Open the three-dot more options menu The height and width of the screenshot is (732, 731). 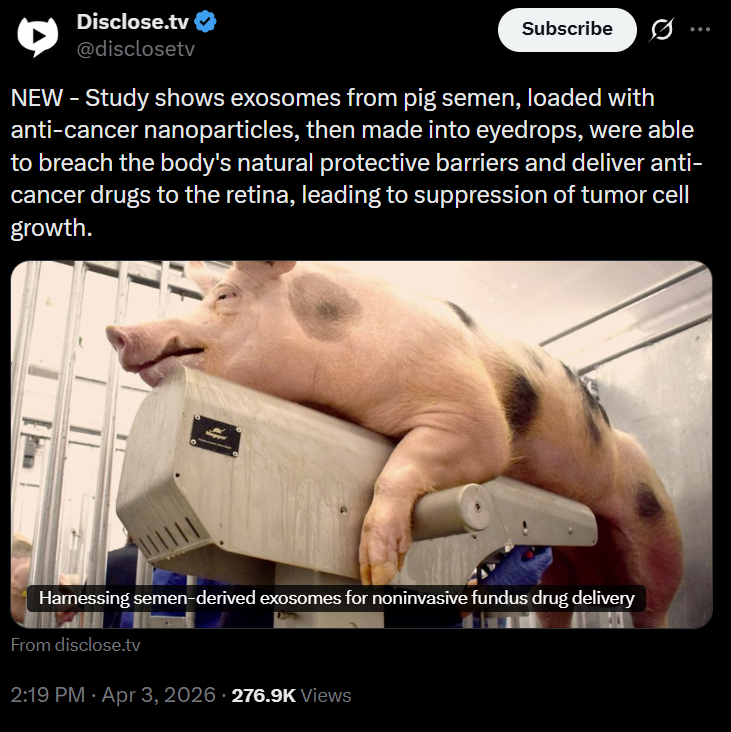tap(700, 29)
